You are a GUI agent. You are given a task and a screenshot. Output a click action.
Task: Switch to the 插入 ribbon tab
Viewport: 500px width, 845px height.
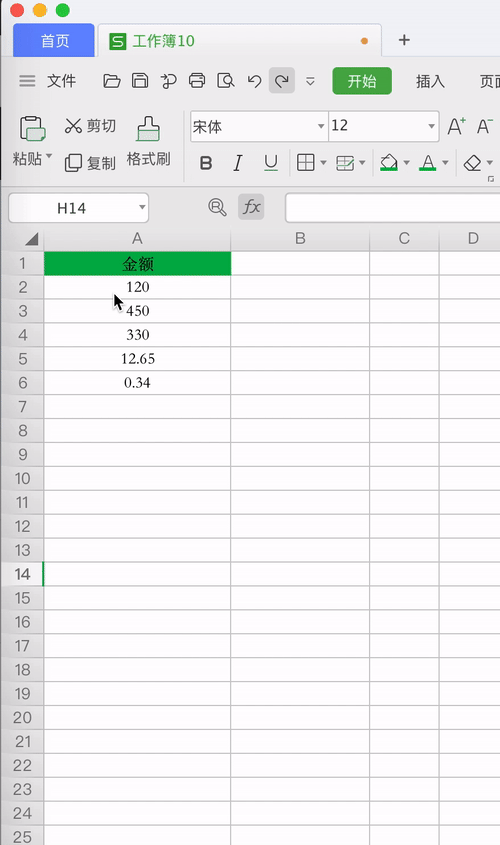point(430,81)
